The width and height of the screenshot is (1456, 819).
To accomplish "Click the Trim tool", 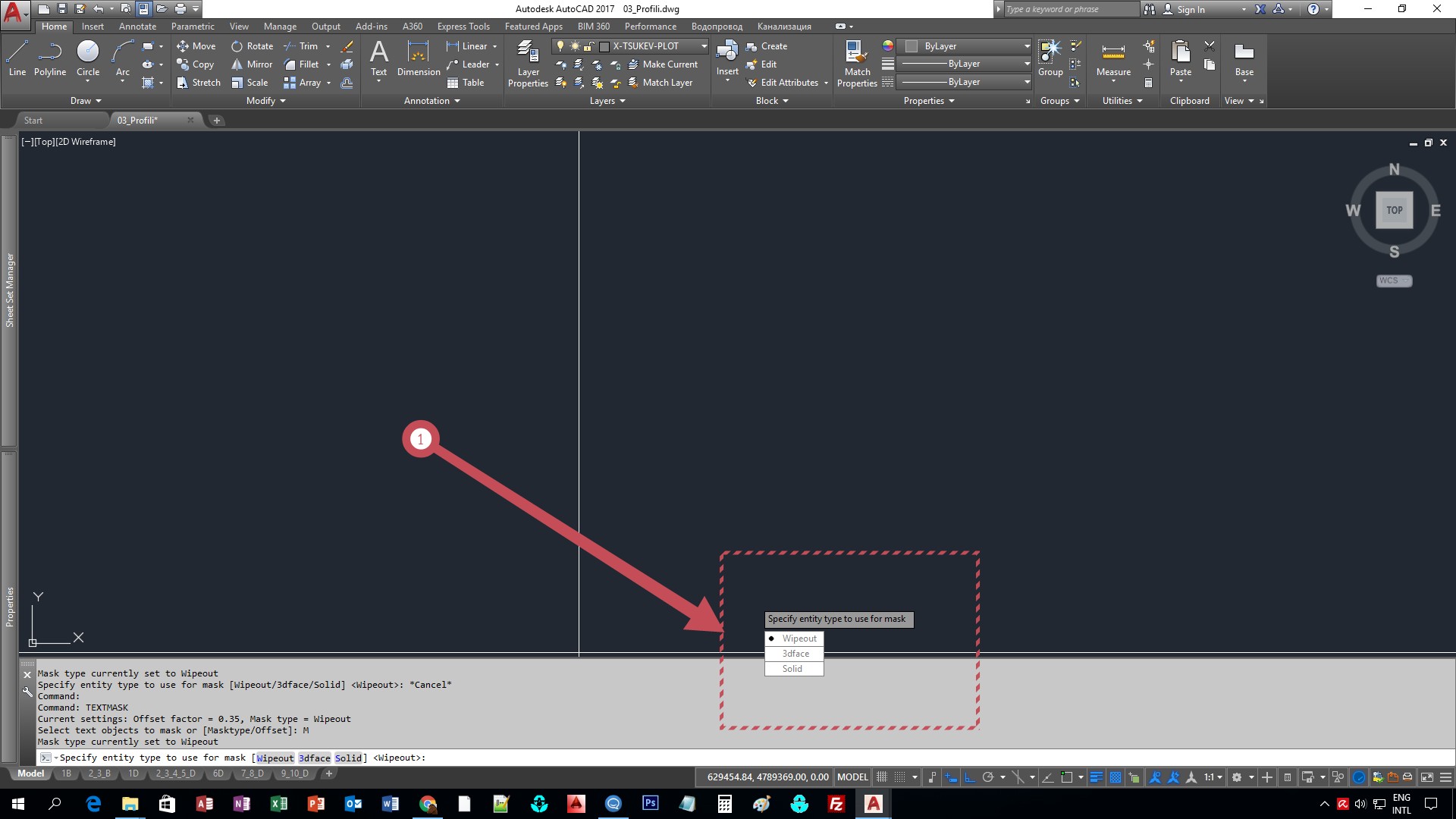I will tap(301, 46).
